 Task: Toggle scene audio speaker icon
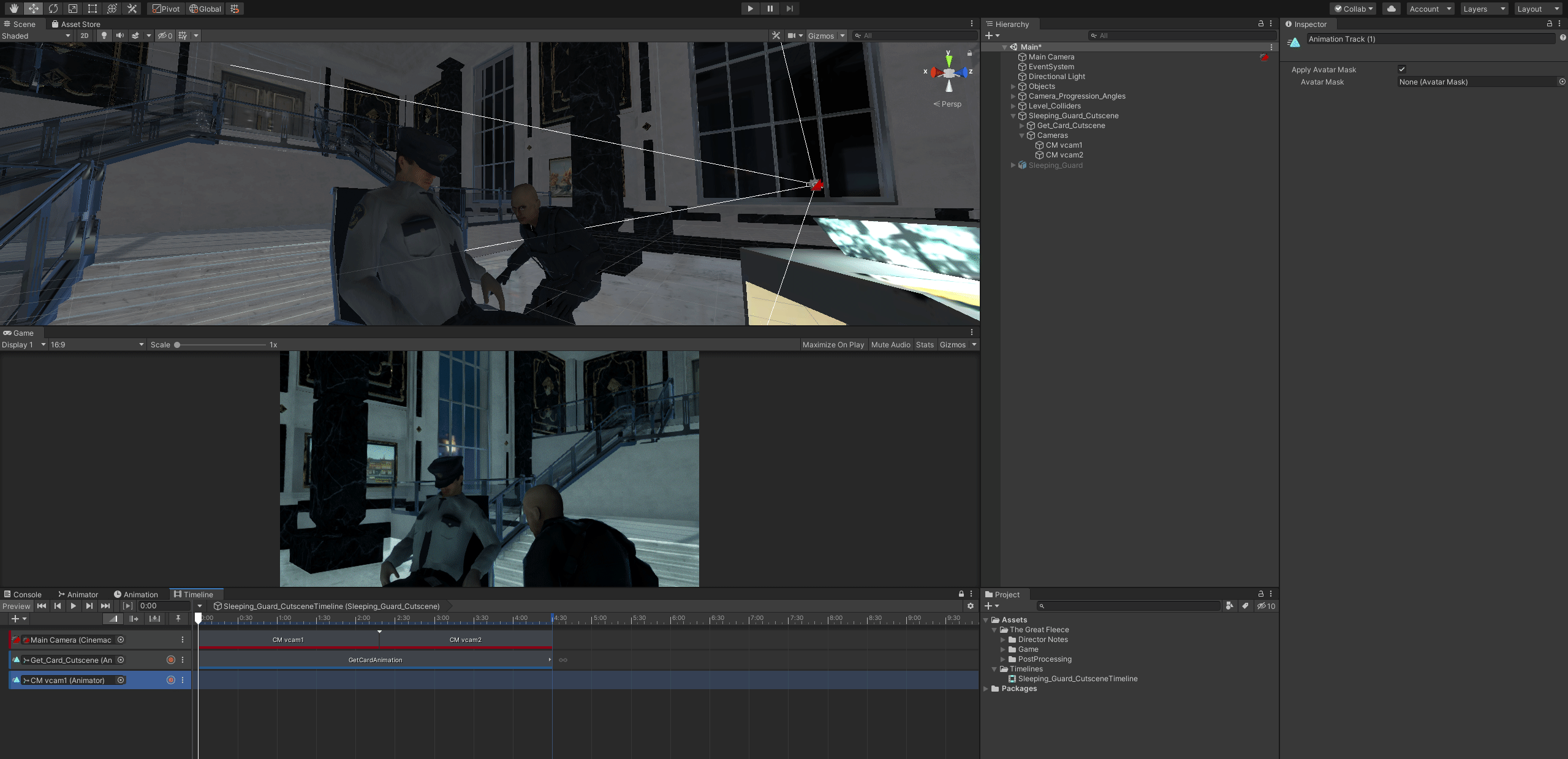coord(120,36)
